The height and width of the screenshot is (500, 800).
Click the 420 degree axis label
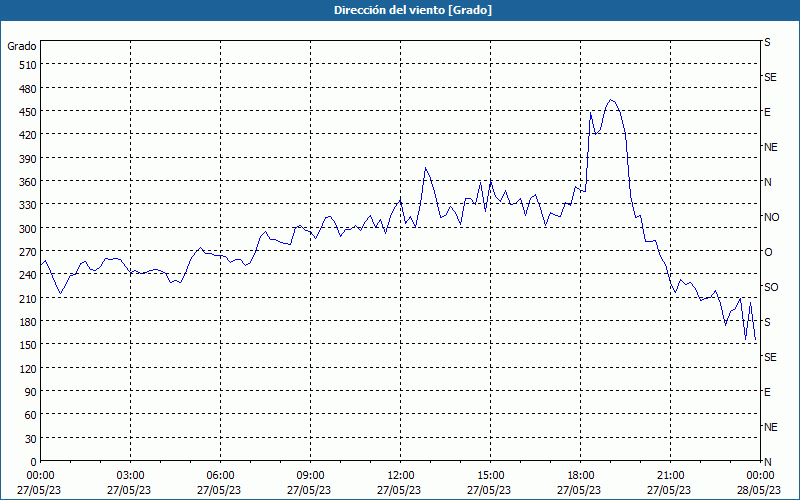click(x=28, y=135)
